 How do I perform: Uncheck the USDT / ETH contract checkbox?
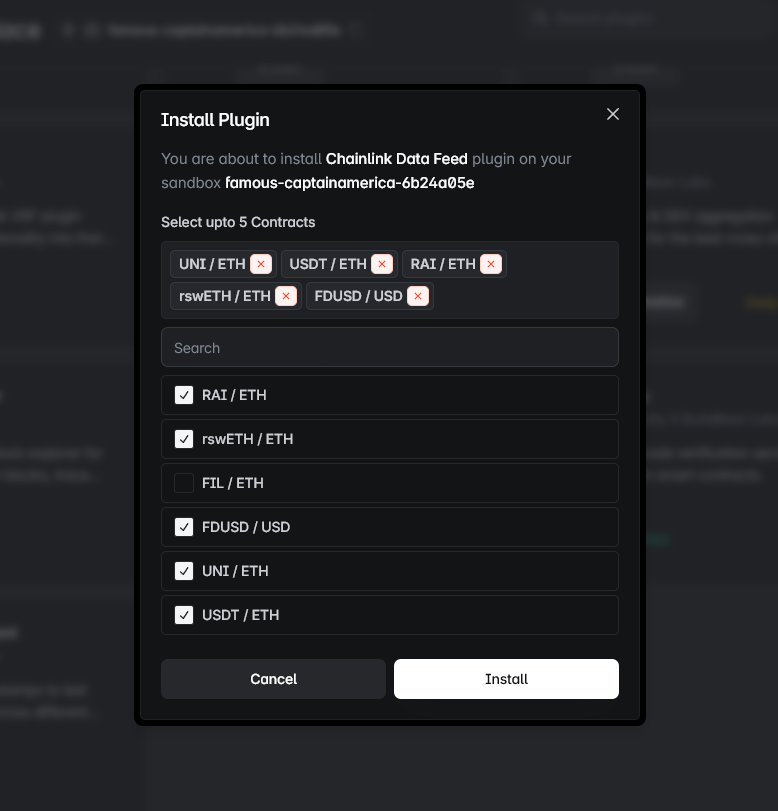(184, 615)
